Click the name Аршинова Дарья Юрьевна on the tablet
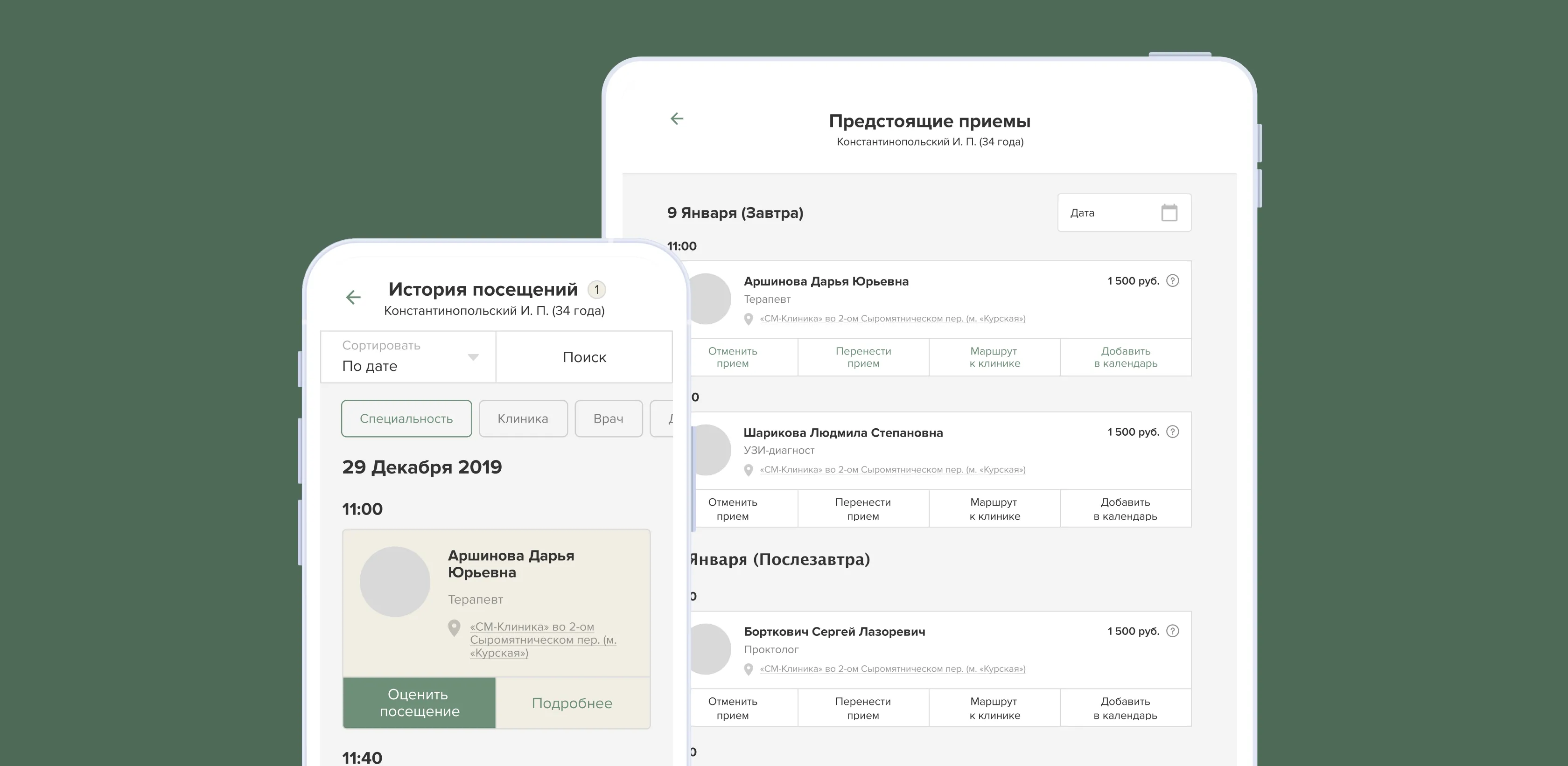 (826, 281)
